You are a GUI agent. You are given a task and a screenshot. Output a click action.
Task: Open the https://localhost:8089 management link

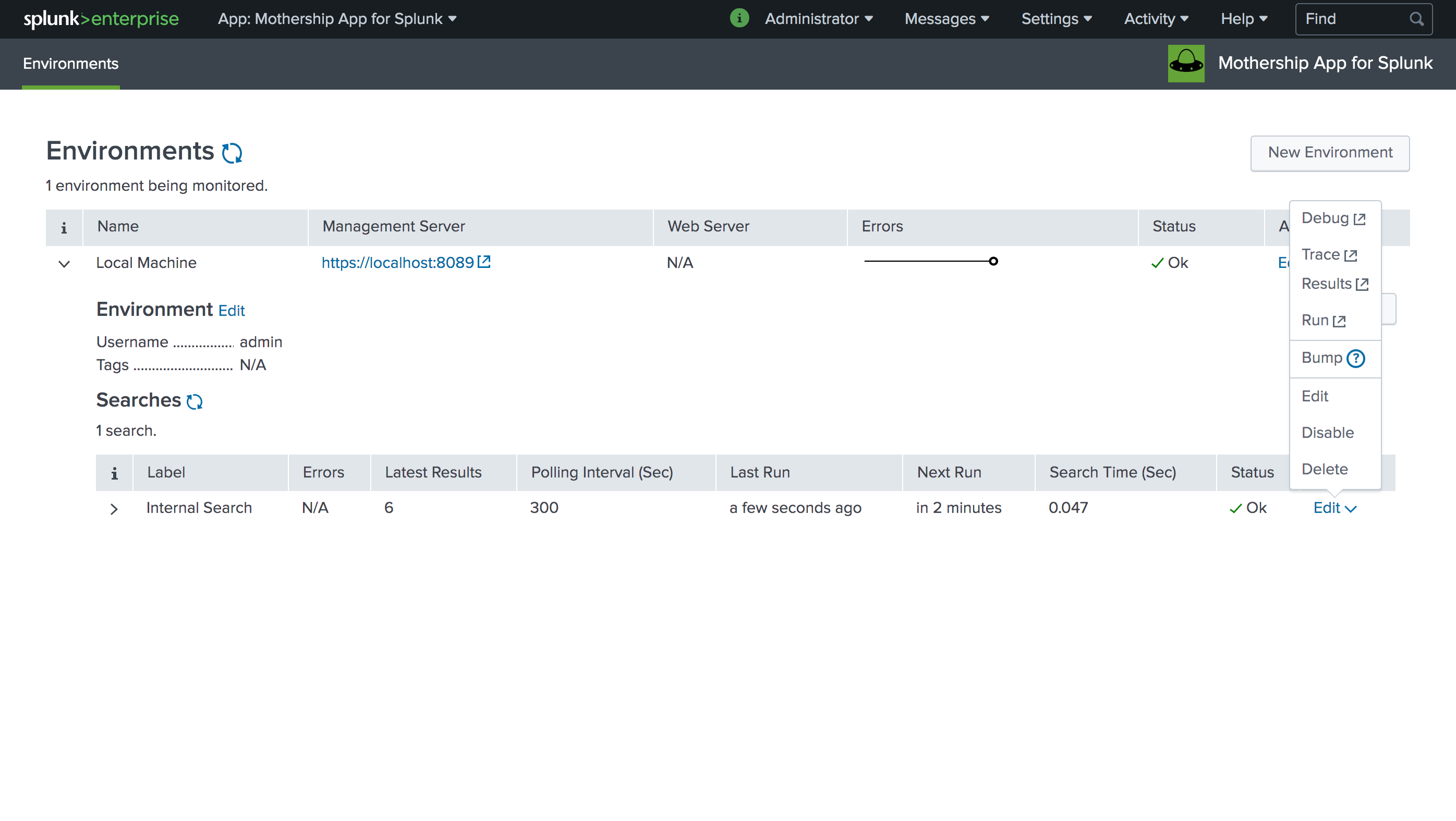click(x=406, y=263)
